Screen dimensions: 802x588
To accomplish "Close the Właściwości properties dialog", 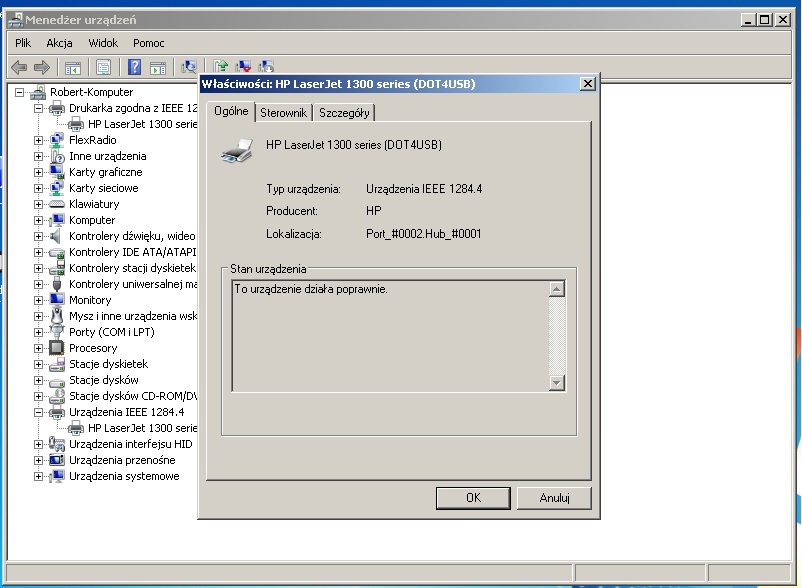I will pos(588,84).
